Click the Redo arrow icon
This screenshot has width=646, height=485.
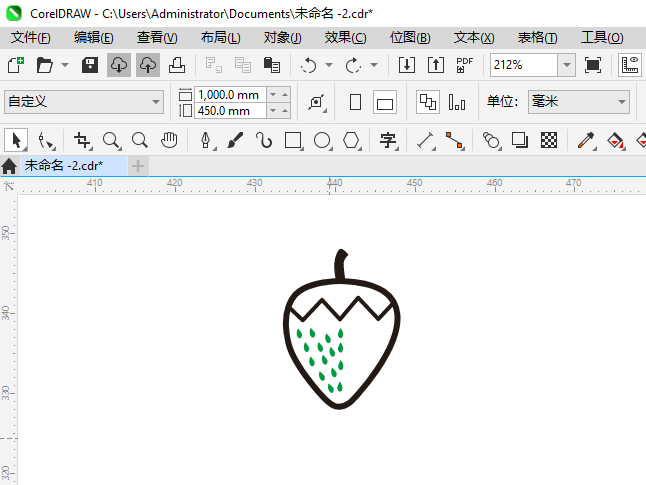[x=353, y=65]
